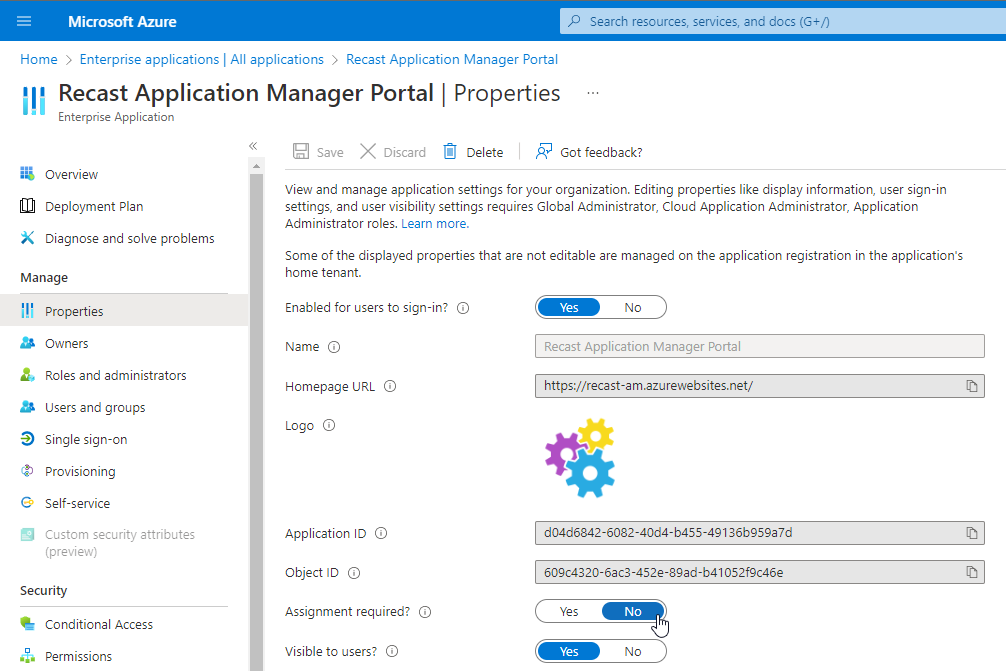Image resolution: width=1006 pixels, height=671 pixels.
Task: Click info icon next to Visible to users
Action: [392, 651]
